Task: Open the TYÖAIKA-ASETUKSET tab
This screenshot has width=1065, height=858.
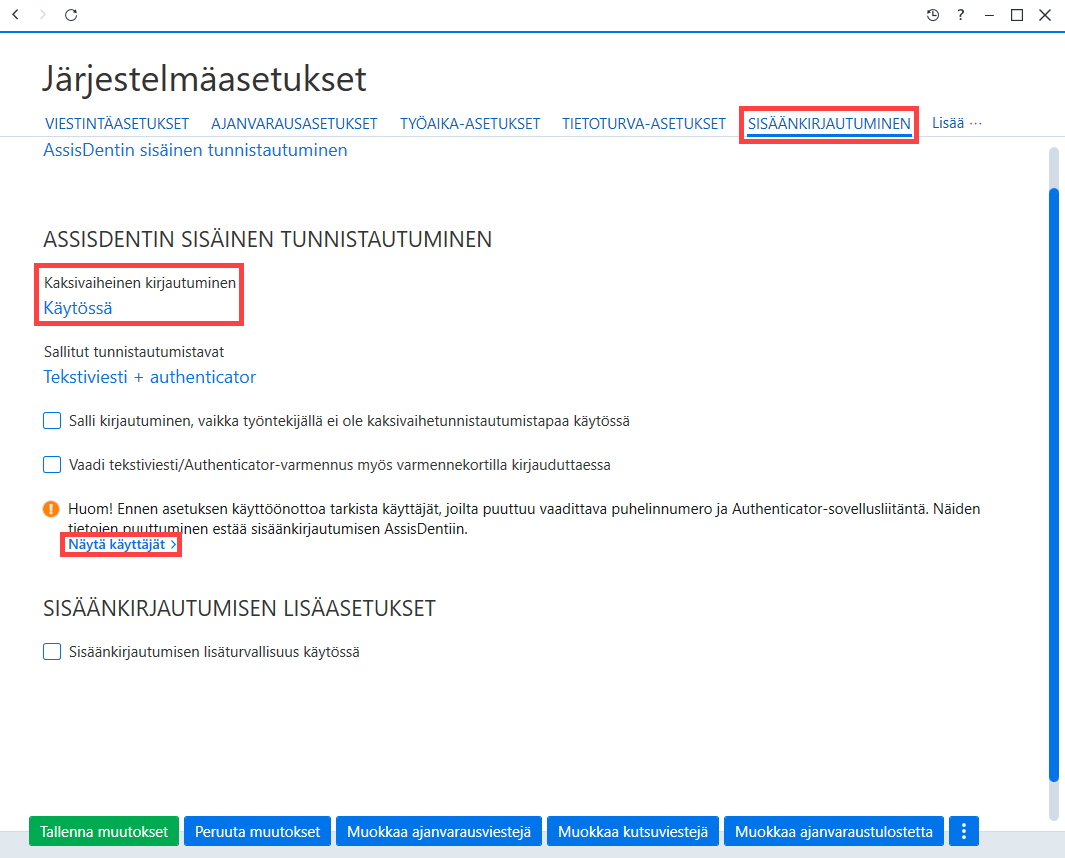Action: [x=470, y=124]
